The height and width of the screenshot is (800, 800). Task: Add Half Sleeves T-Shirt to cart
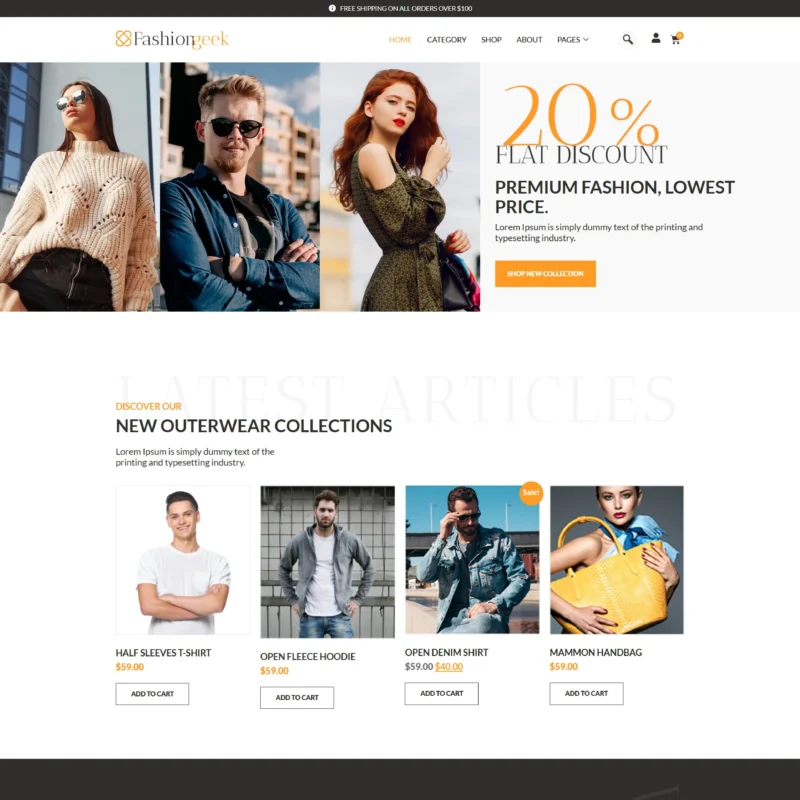coord(152,694)
